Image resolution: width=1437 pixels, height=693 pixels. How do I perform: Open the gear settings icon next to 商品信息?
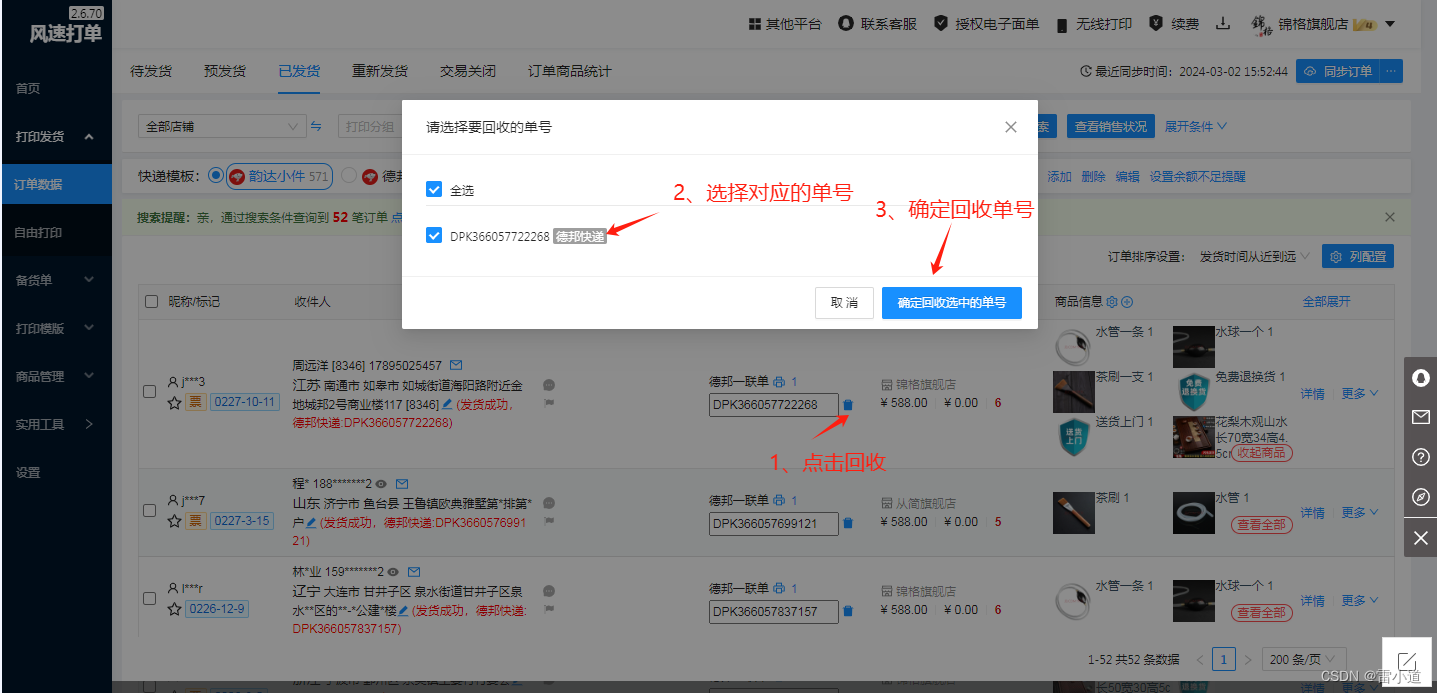click(x=1111, y=302)
